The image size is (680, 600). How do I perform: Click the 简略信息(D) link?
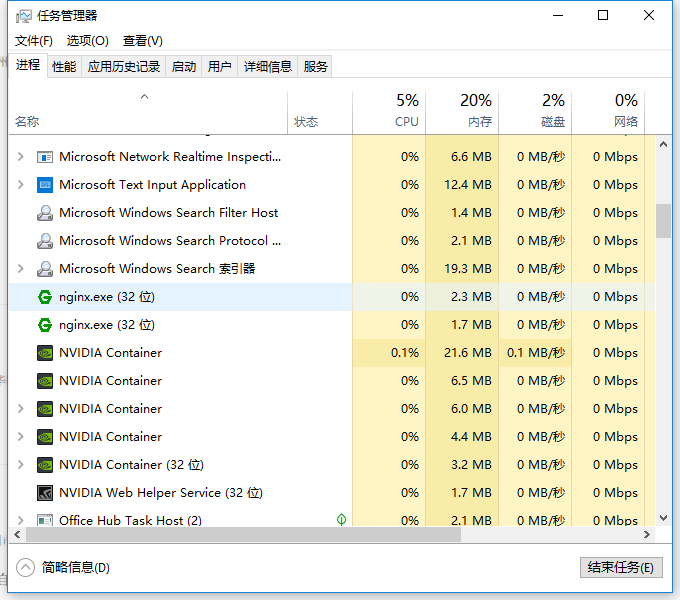[x=75, y=567]
